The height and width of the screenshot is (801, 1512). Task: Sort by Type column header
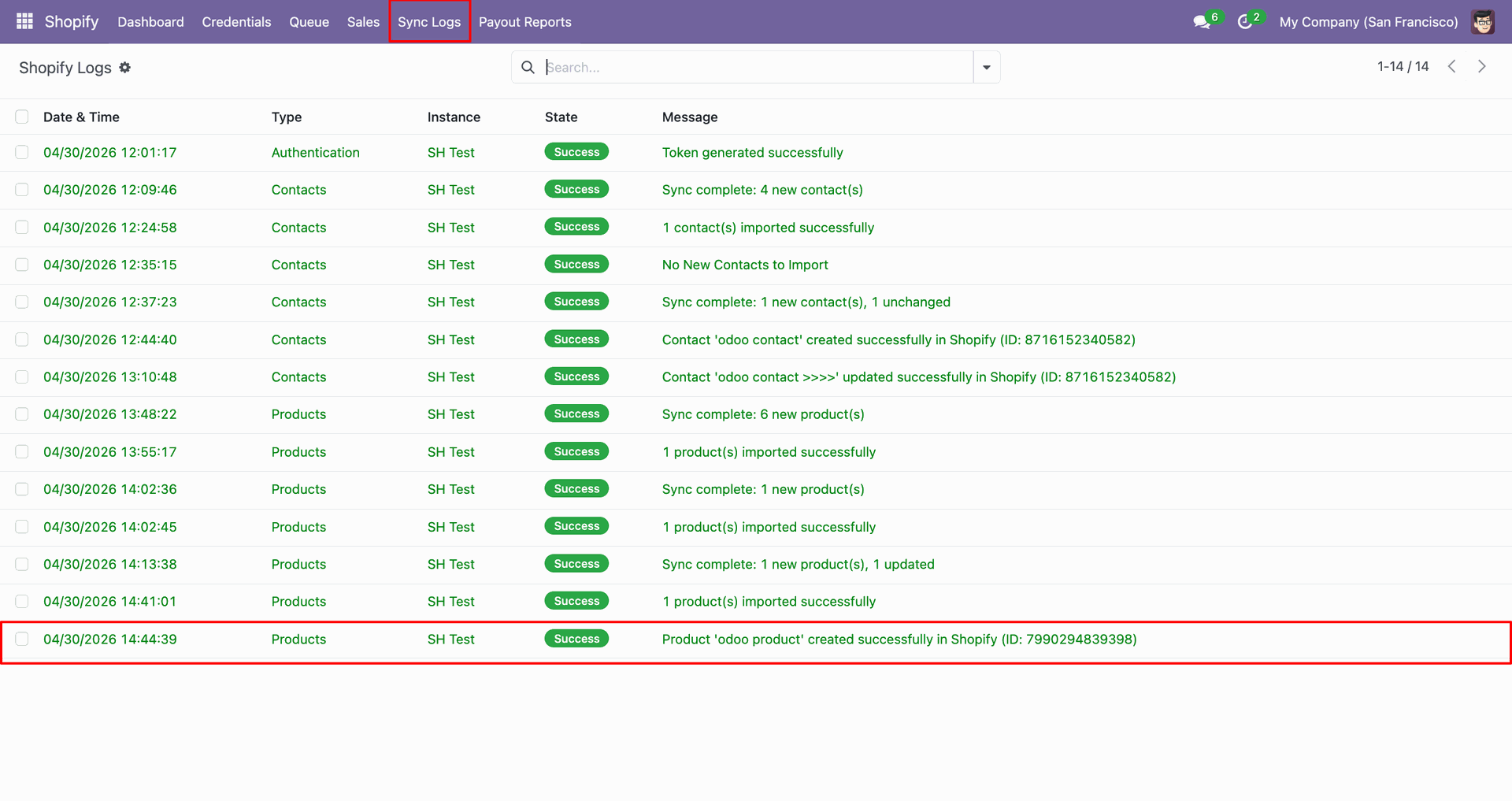pyautogui.click(x=287, y=117)
